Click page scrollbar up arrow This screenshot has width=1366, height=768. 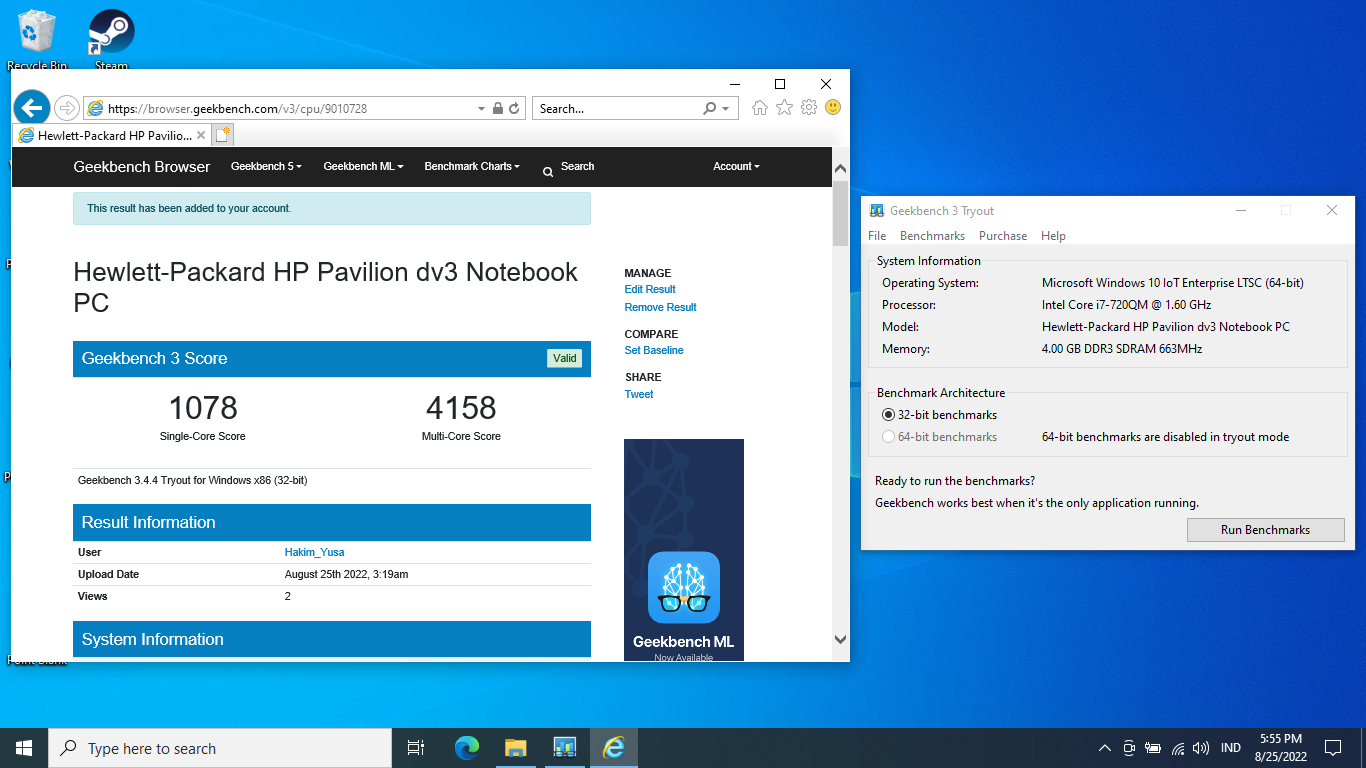[x=840, y=169]
